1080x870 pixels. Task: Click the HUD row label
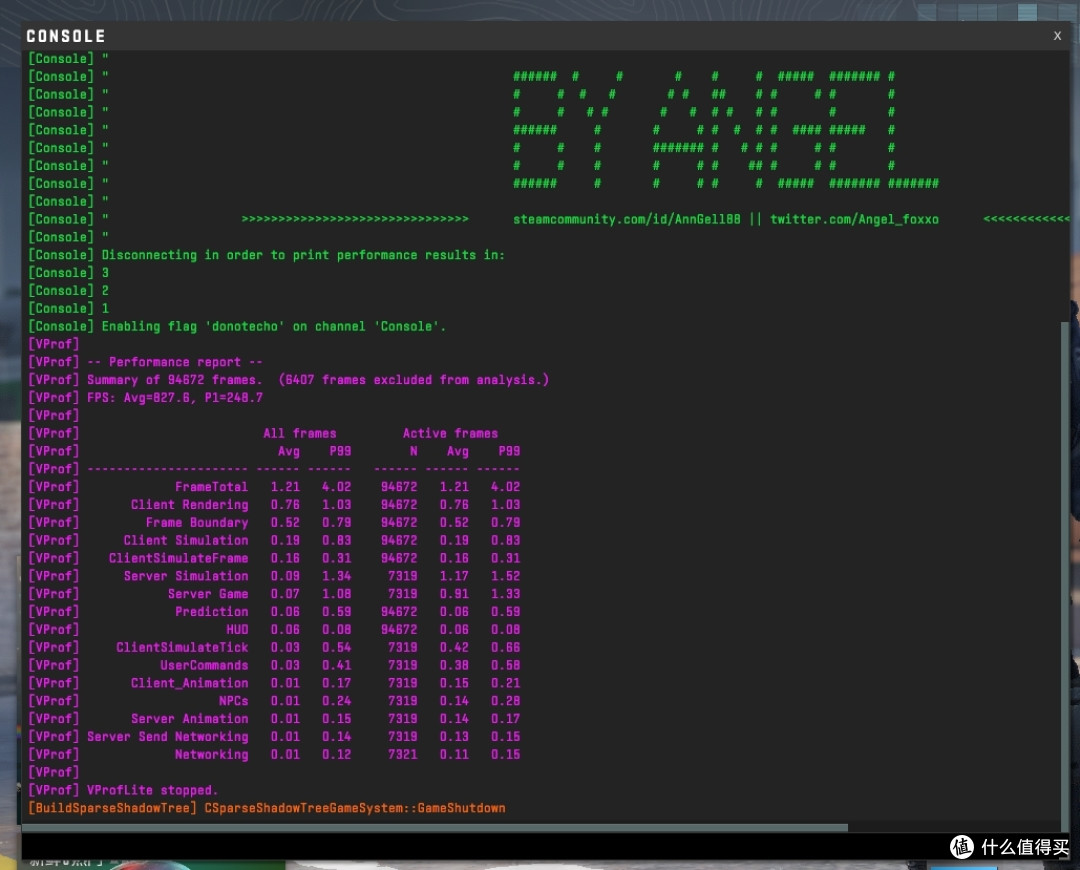pos(237,630)
